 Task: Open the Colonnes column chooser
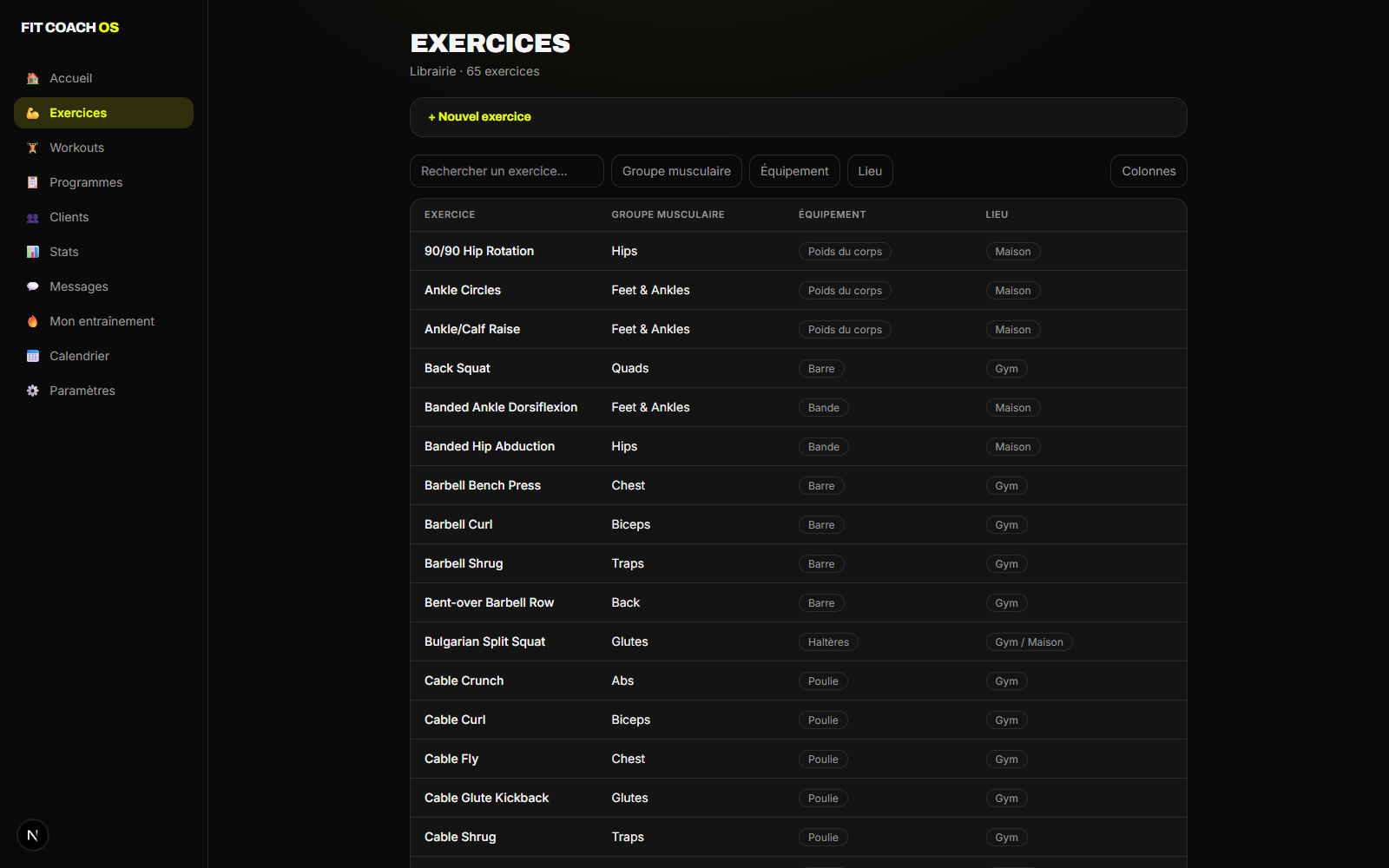1149,171
